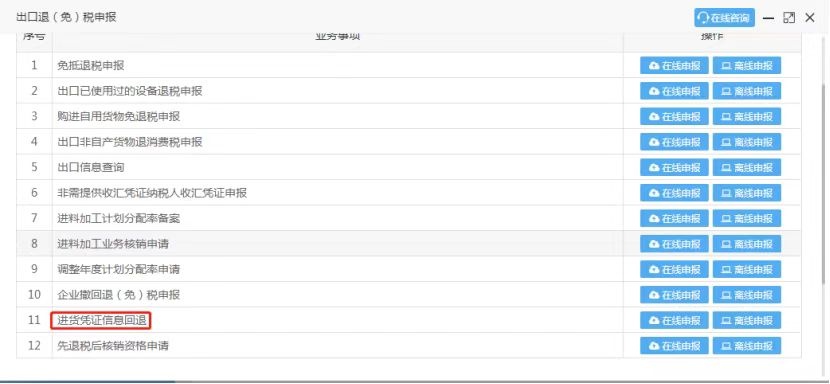Click 在线申报 for 调整年度计划分配率申请
This screenshot has width=830, height=384.
[674, 269]
